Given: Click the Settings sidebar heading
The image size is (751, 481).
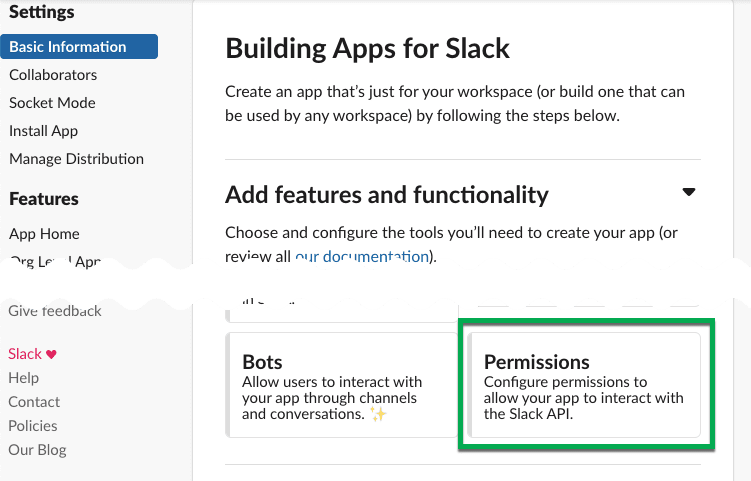Looking at the screenshot, I should pyautogui.click(x=42, y=11).
